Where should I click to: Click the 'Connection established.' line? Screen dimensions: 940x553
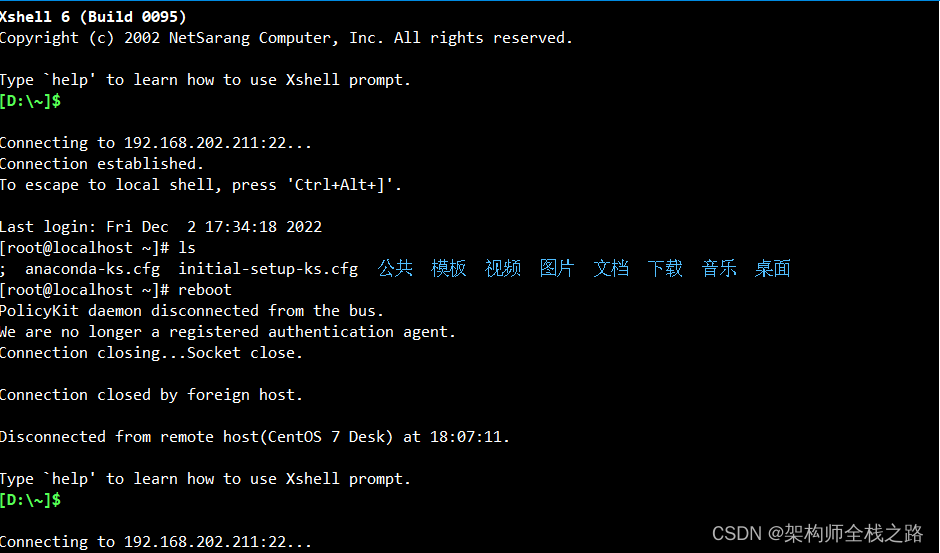pos(101,163)
